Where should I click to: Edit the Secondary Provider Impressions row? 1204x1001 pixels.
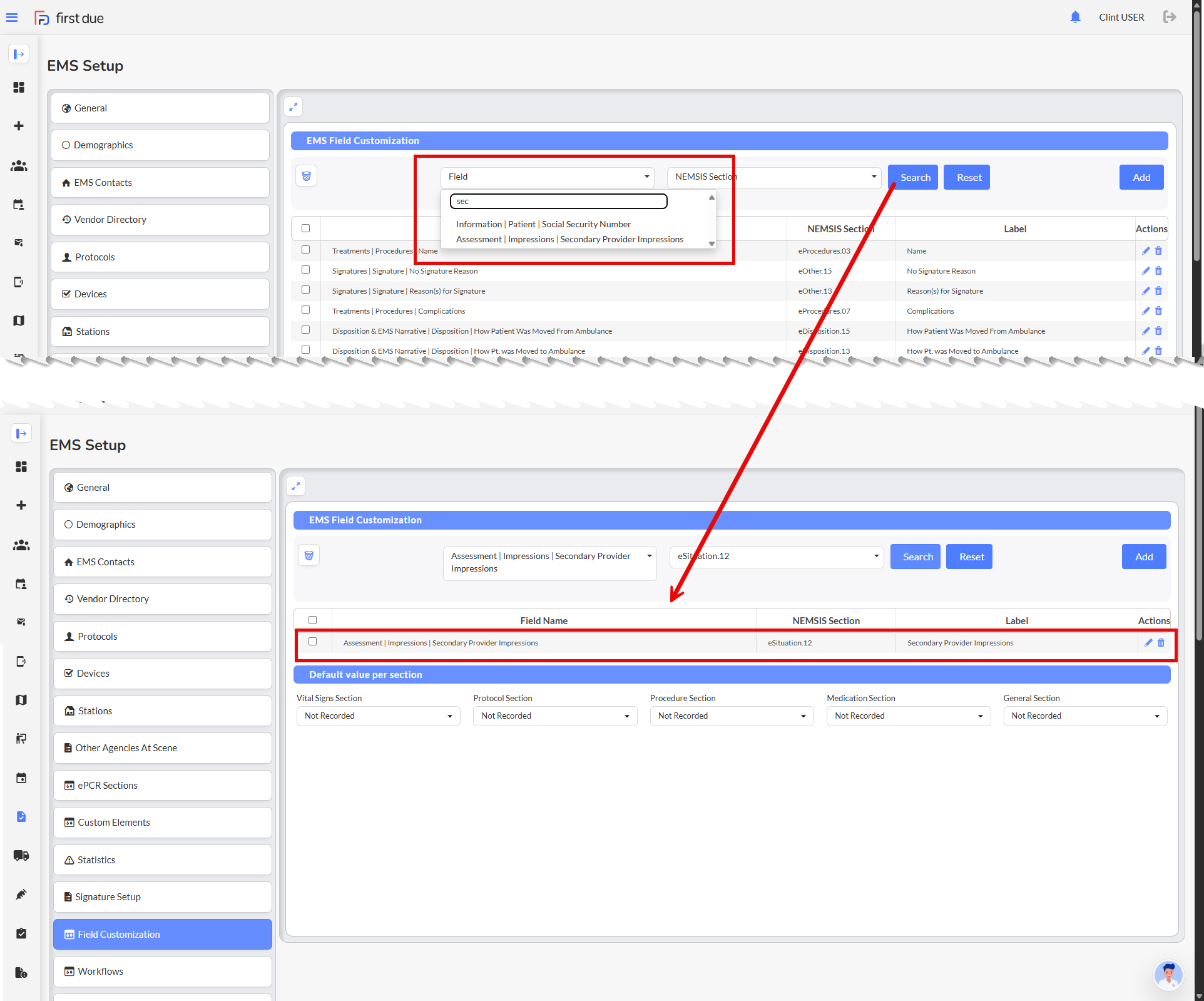1148,642
